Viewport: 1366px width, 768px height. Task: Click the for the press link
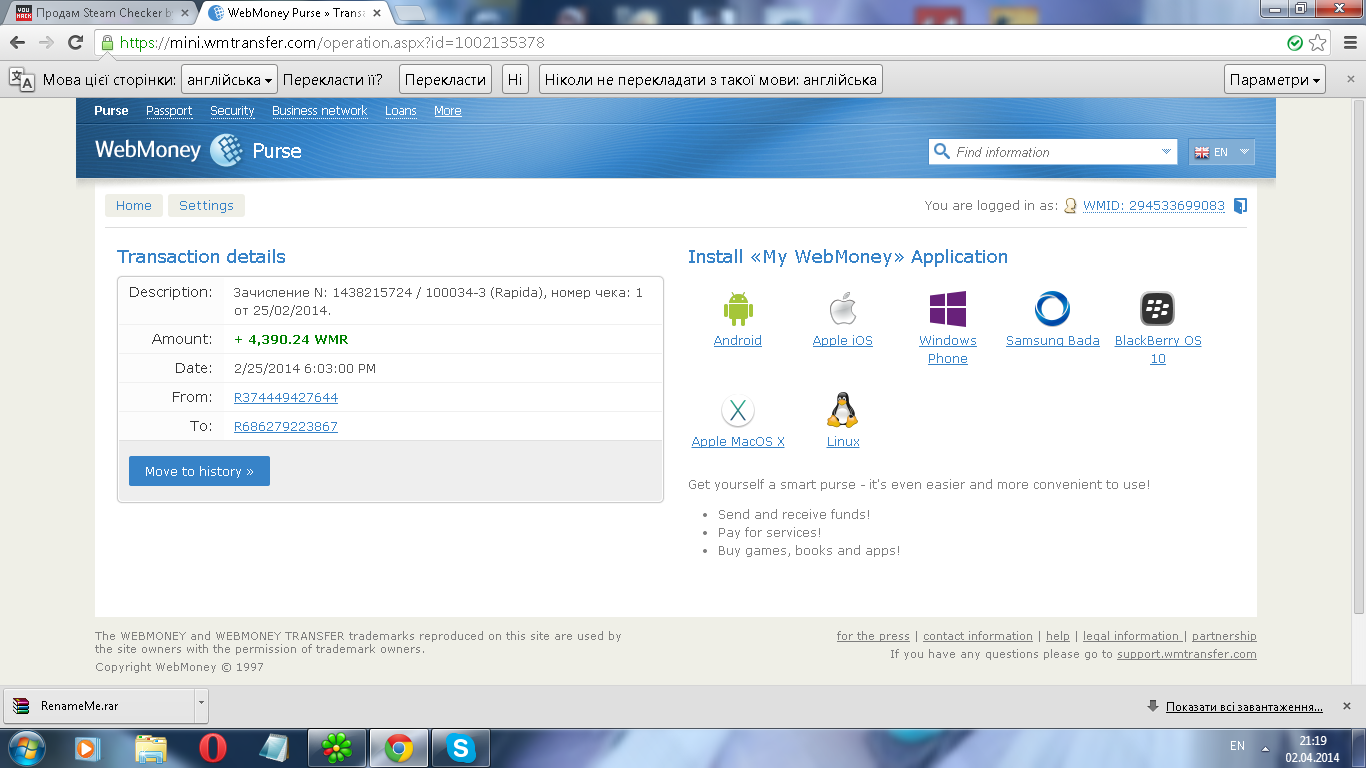point(873,636)
